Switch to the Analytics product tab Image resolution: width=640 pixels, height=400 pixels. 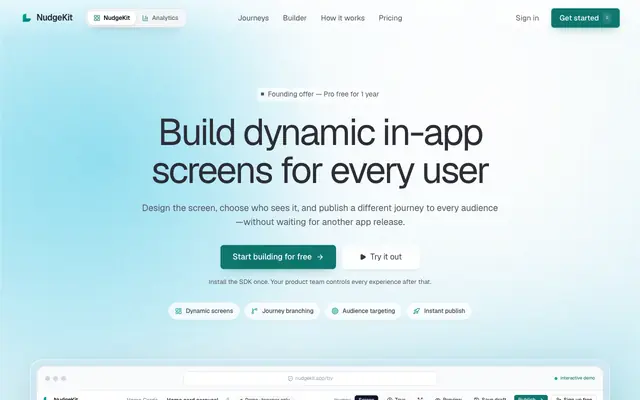click(x=160, y=18)
